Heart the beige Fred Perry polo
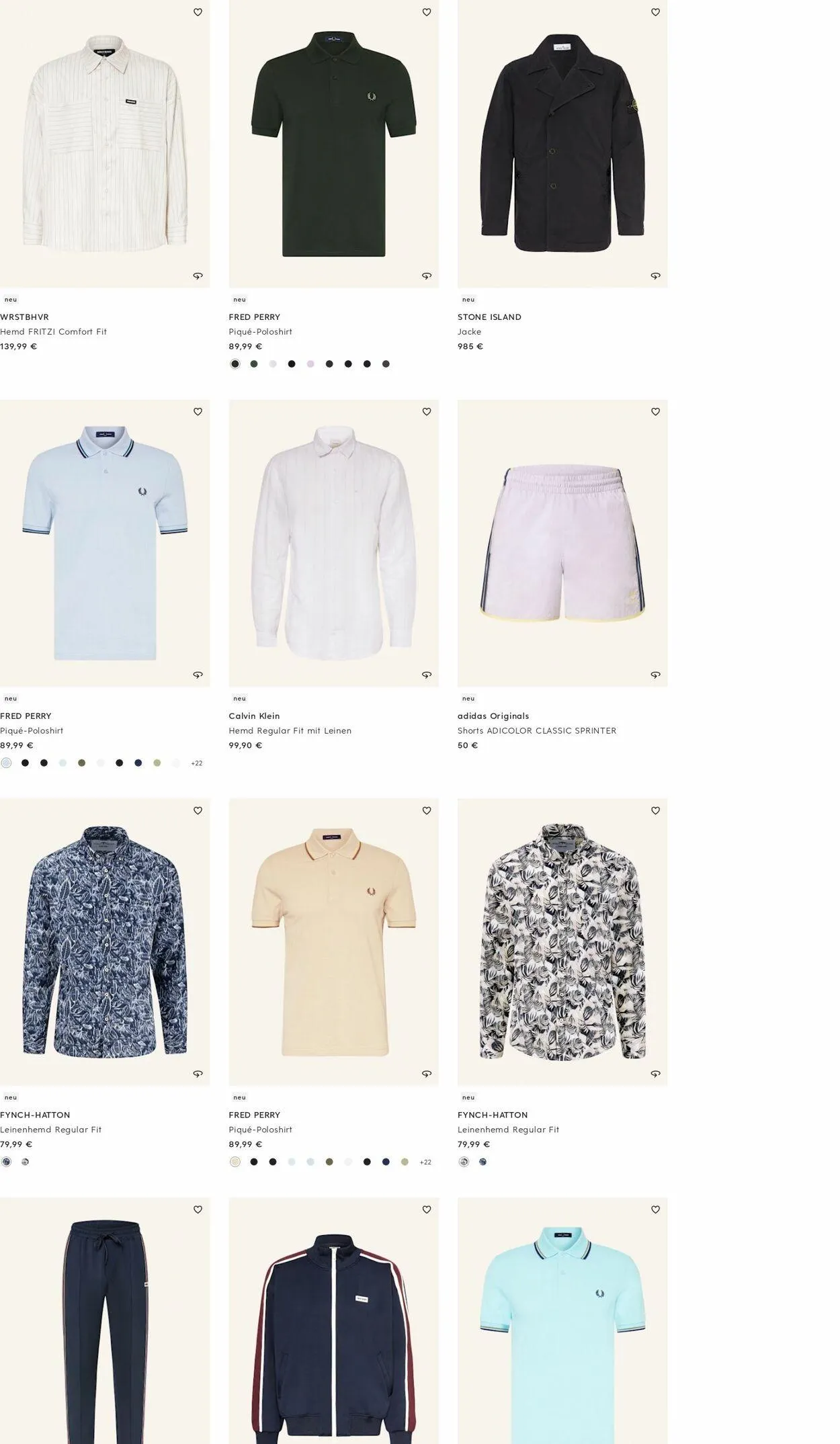840x1444 pixels. (426, 810)
